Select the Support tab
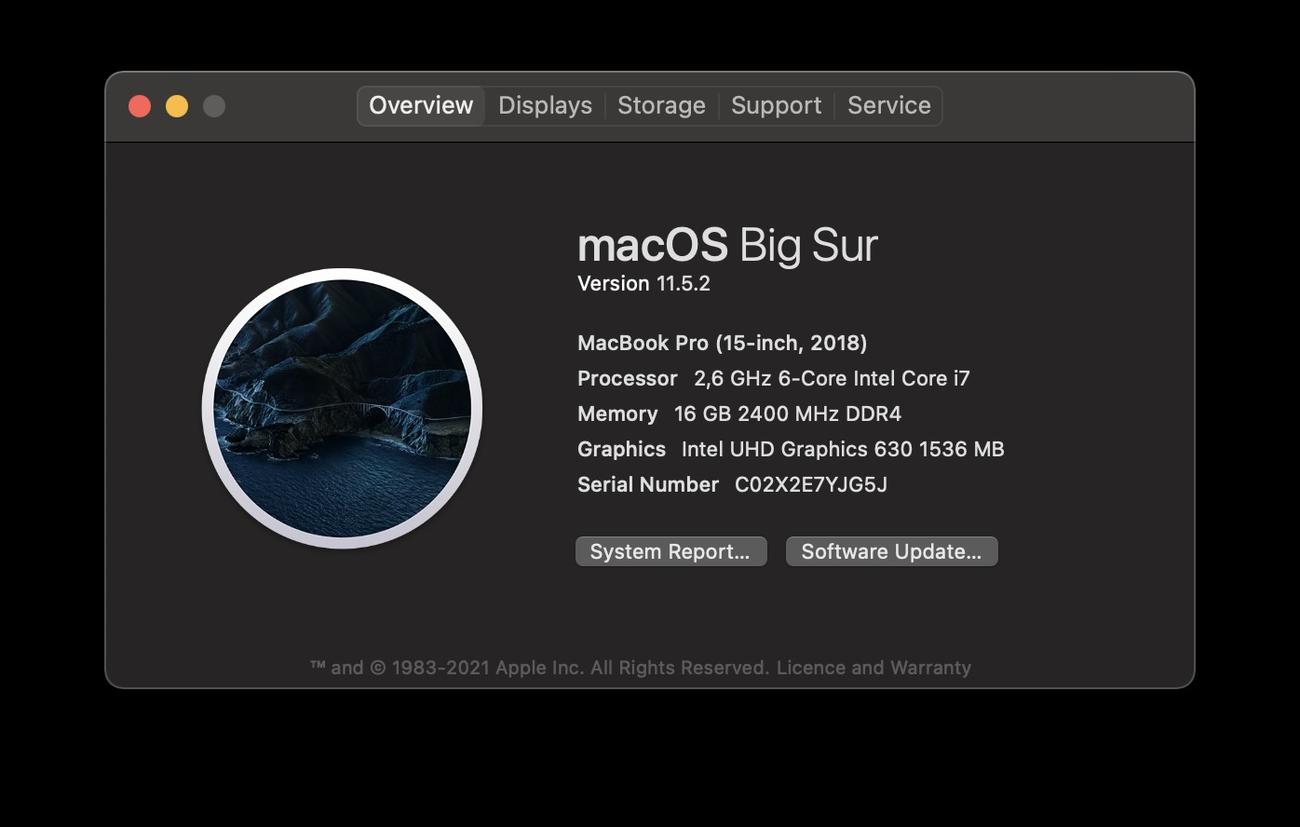The width and height of the screenshot is (1300, 827). [776, 105]
